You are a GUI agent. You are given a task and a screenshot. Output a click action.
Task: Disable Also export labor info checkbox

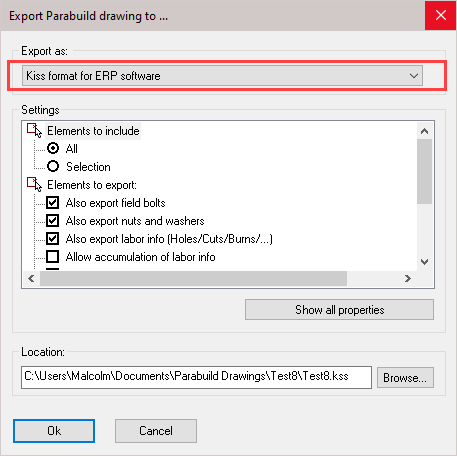pyautogui.click(x=53, y=239)
